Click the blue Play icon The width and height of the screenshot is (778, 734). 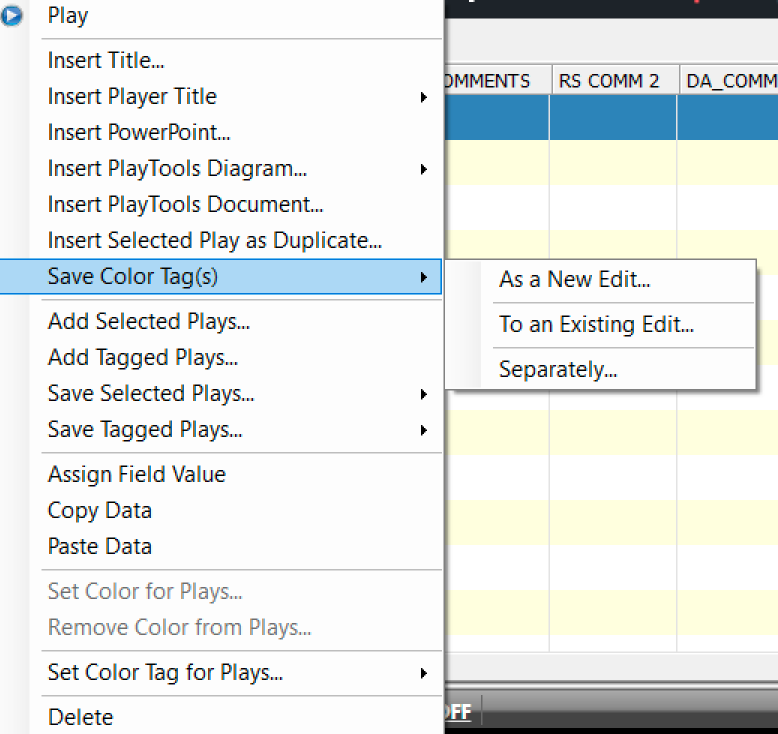tap(11, 15)
